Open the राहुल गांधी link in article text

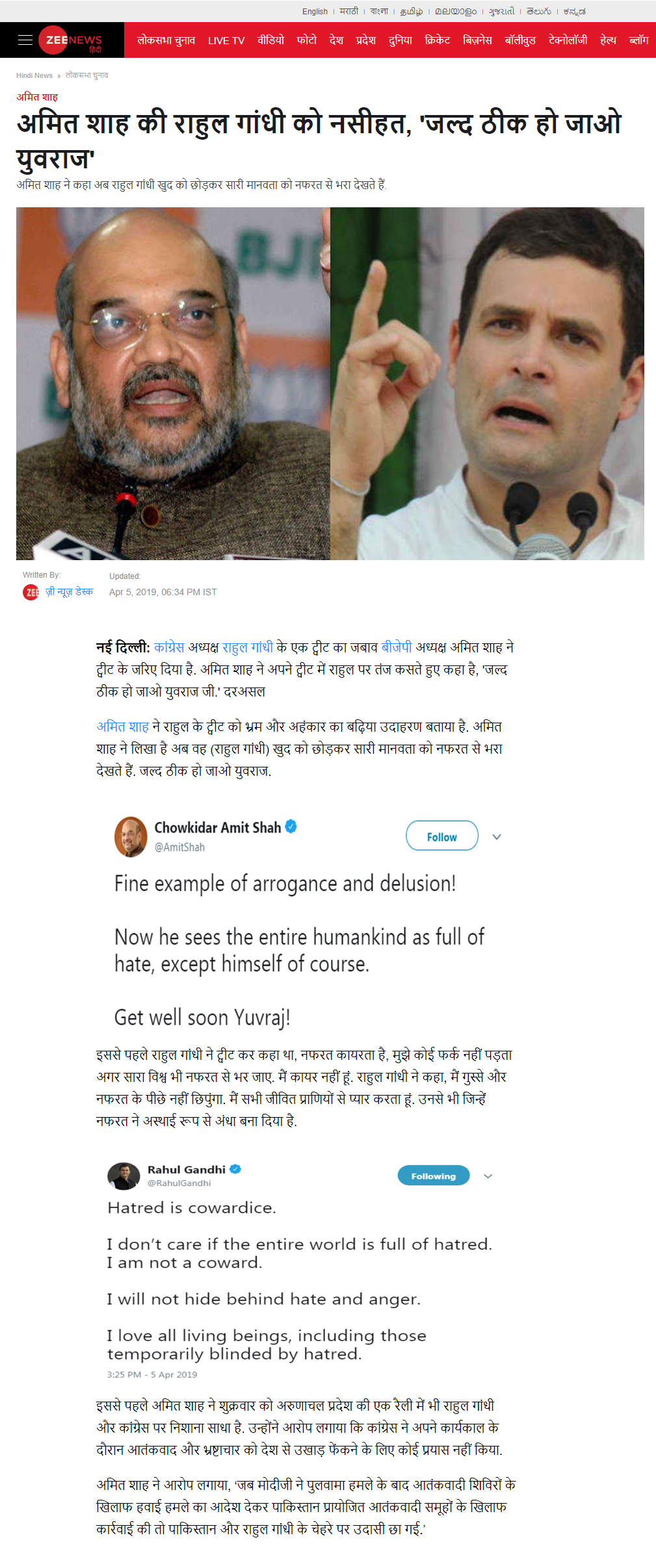(x=247, y=647)
